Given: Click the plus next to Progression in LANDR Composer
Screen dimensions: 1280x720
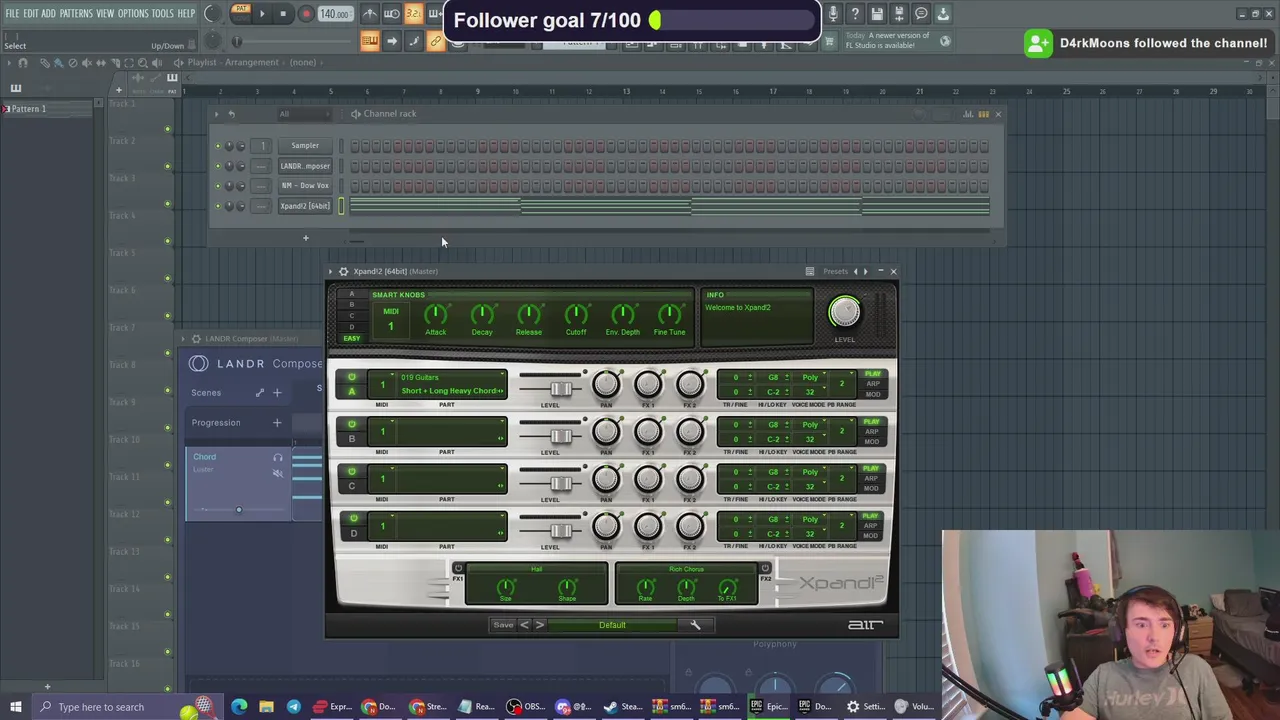Looking at the screenshot, I should click(x=277, y=422).
